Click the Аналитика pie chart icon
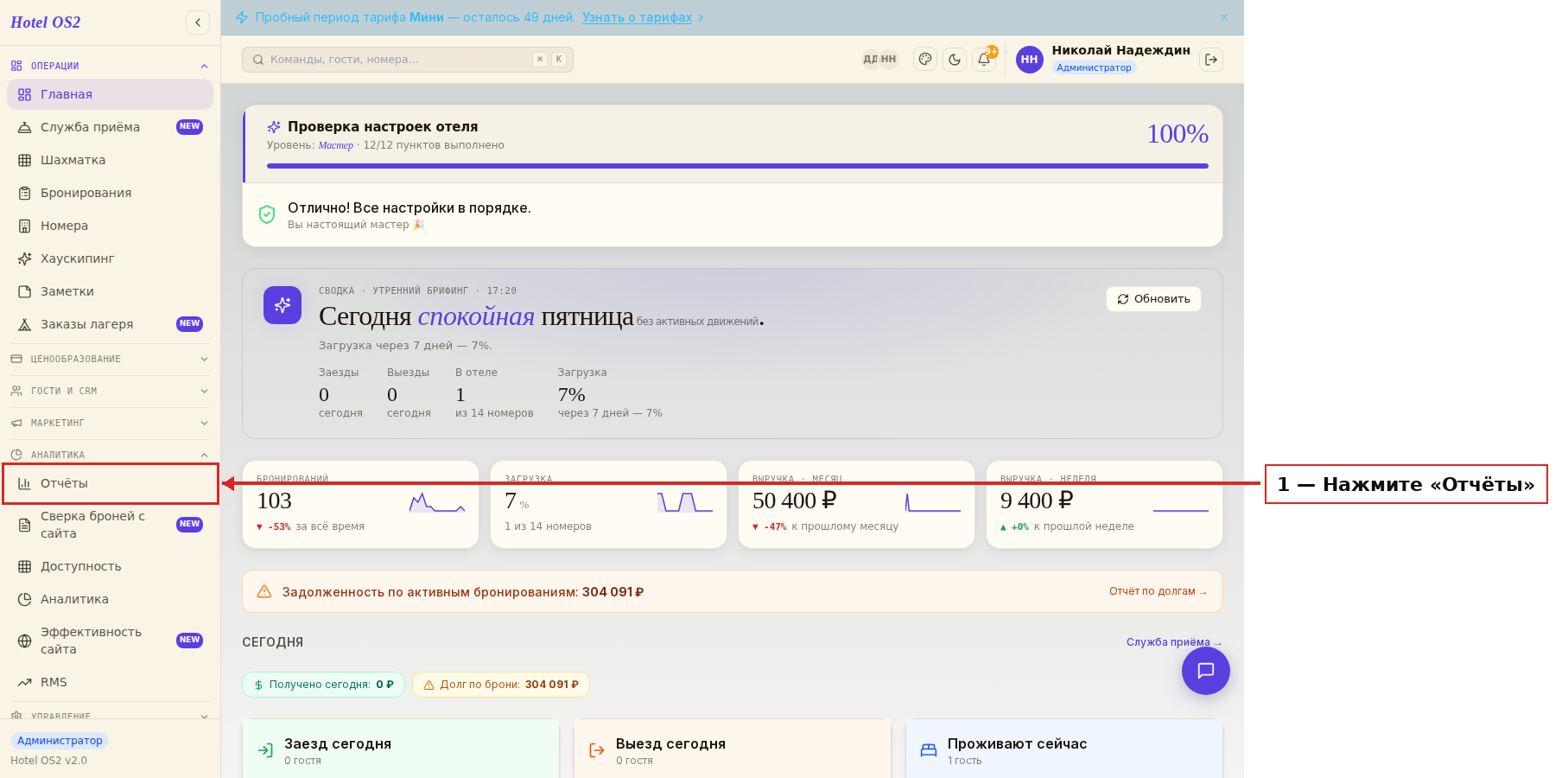The width and height of the screenshot is (1568, 778). tap(25, 599)
